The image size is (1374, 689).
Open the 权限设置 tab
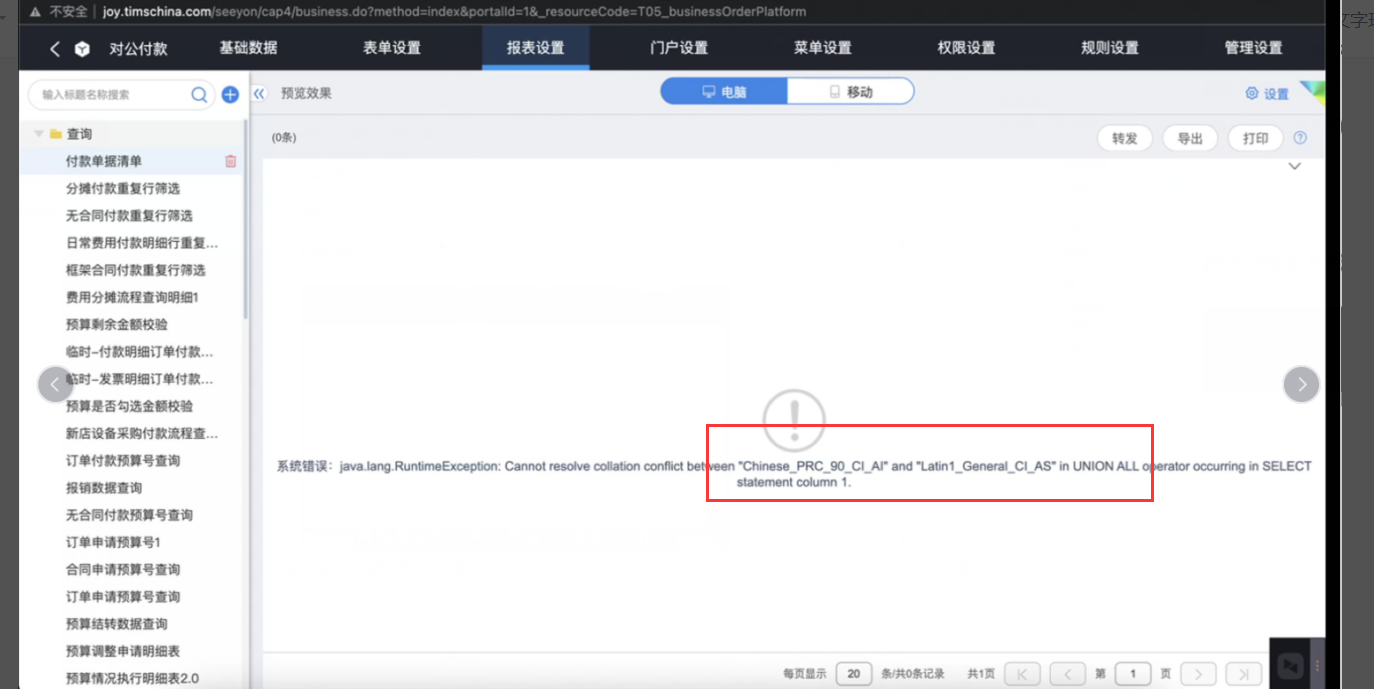point(966,48)
